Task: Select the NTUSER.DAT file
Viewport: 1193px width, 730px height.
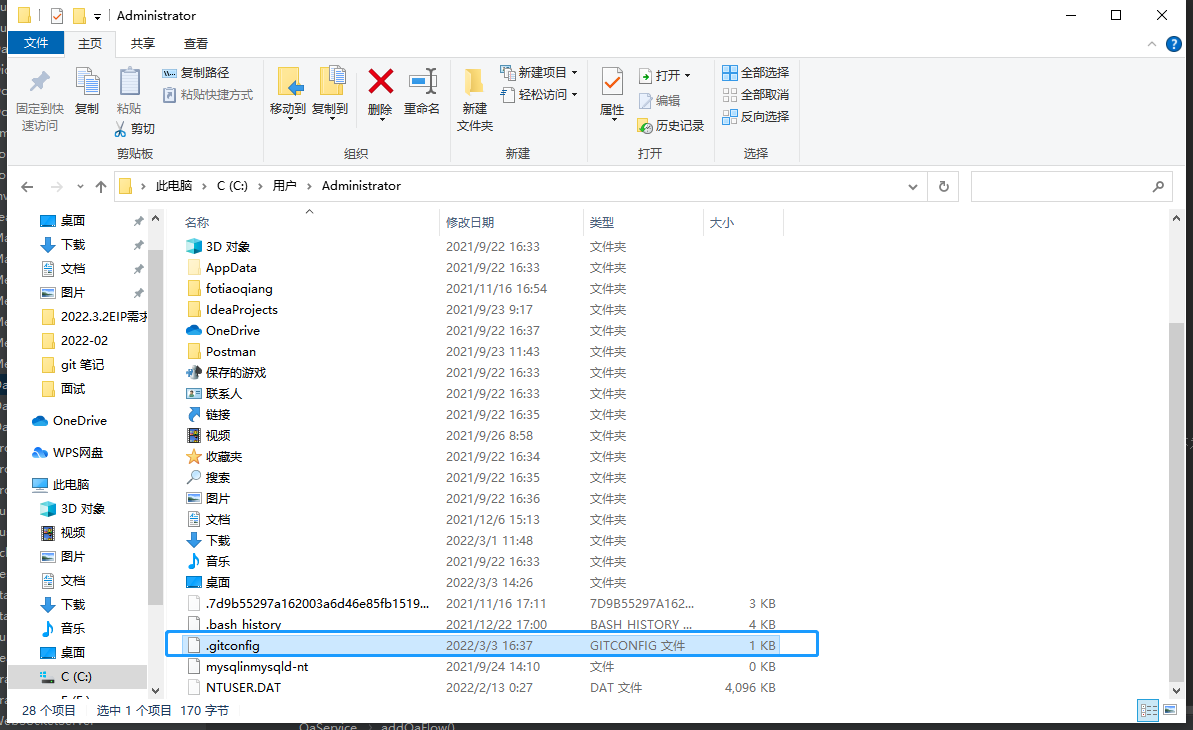Action: tap(243, 687)
